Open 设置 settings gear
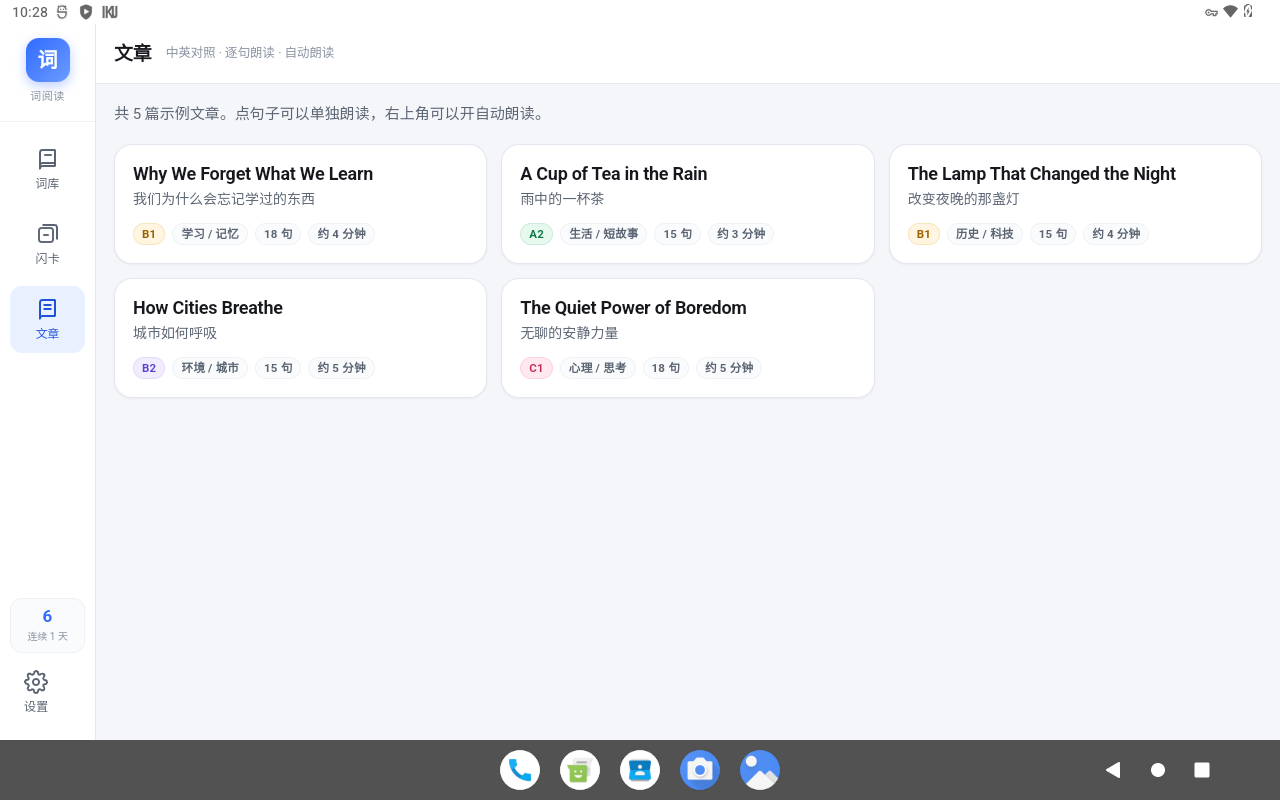 click(36, 692)
